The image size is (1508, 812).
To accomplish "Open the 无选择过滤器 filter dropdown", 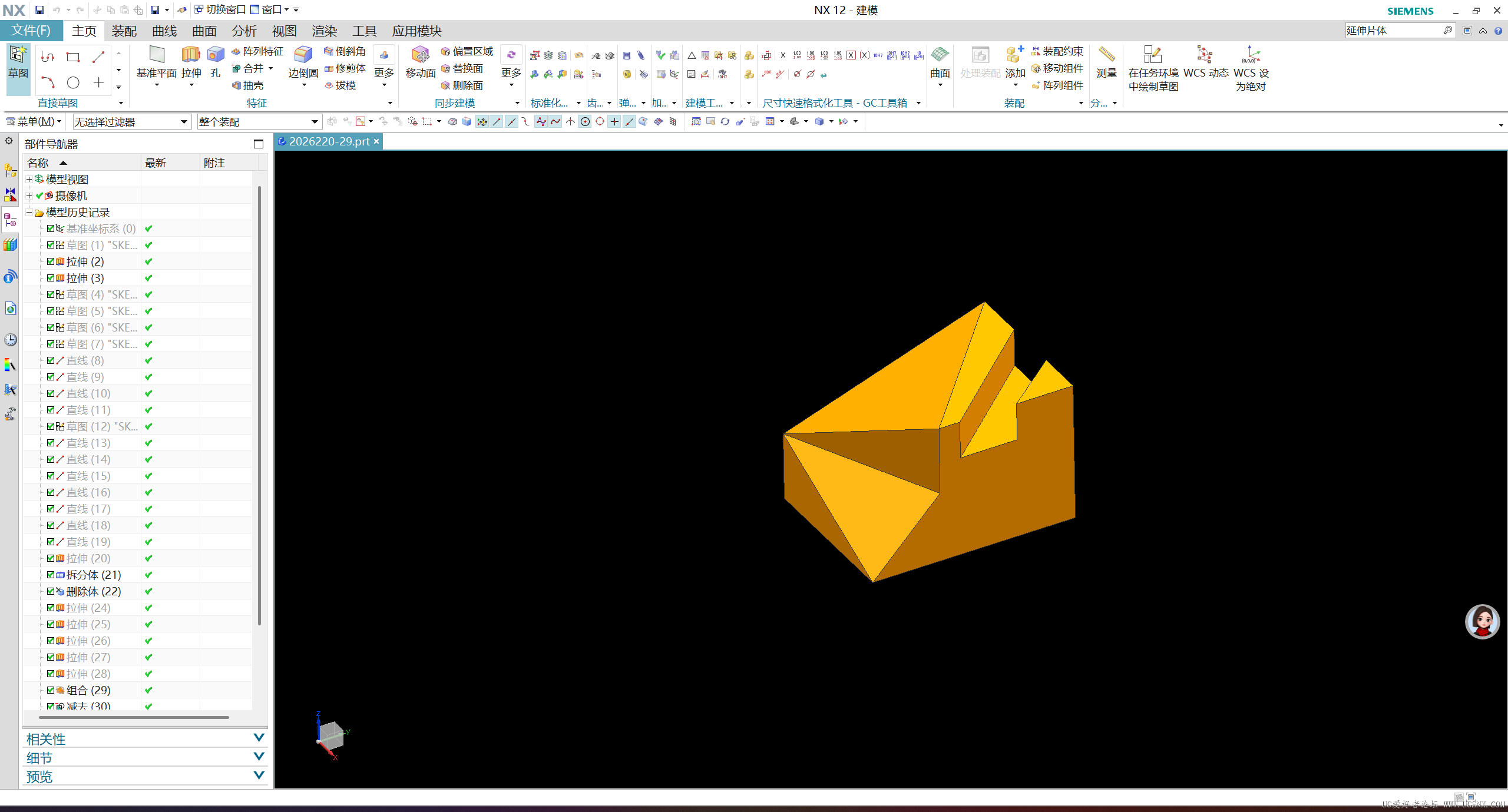I will (x=183, y=121).
